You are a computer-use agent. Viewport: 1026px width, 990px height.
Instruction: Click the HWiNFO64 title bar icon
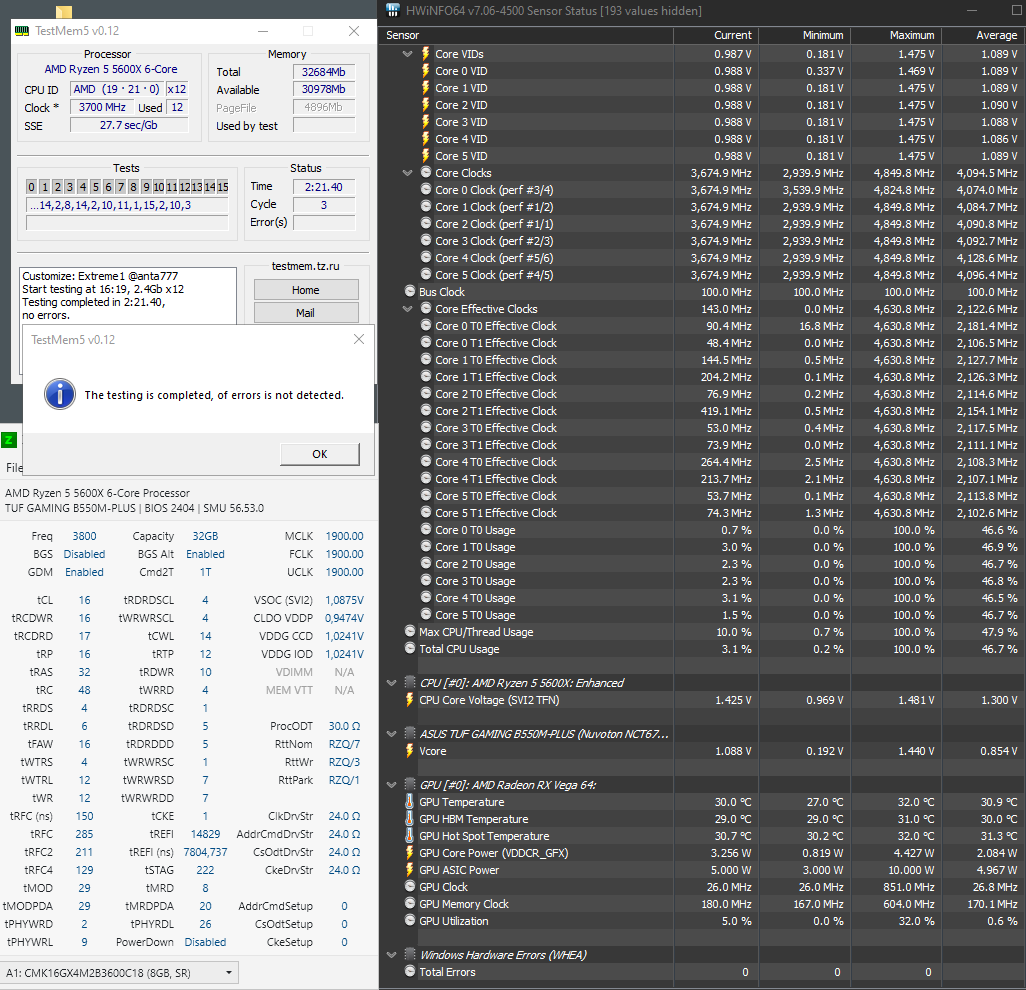[393, 10]
